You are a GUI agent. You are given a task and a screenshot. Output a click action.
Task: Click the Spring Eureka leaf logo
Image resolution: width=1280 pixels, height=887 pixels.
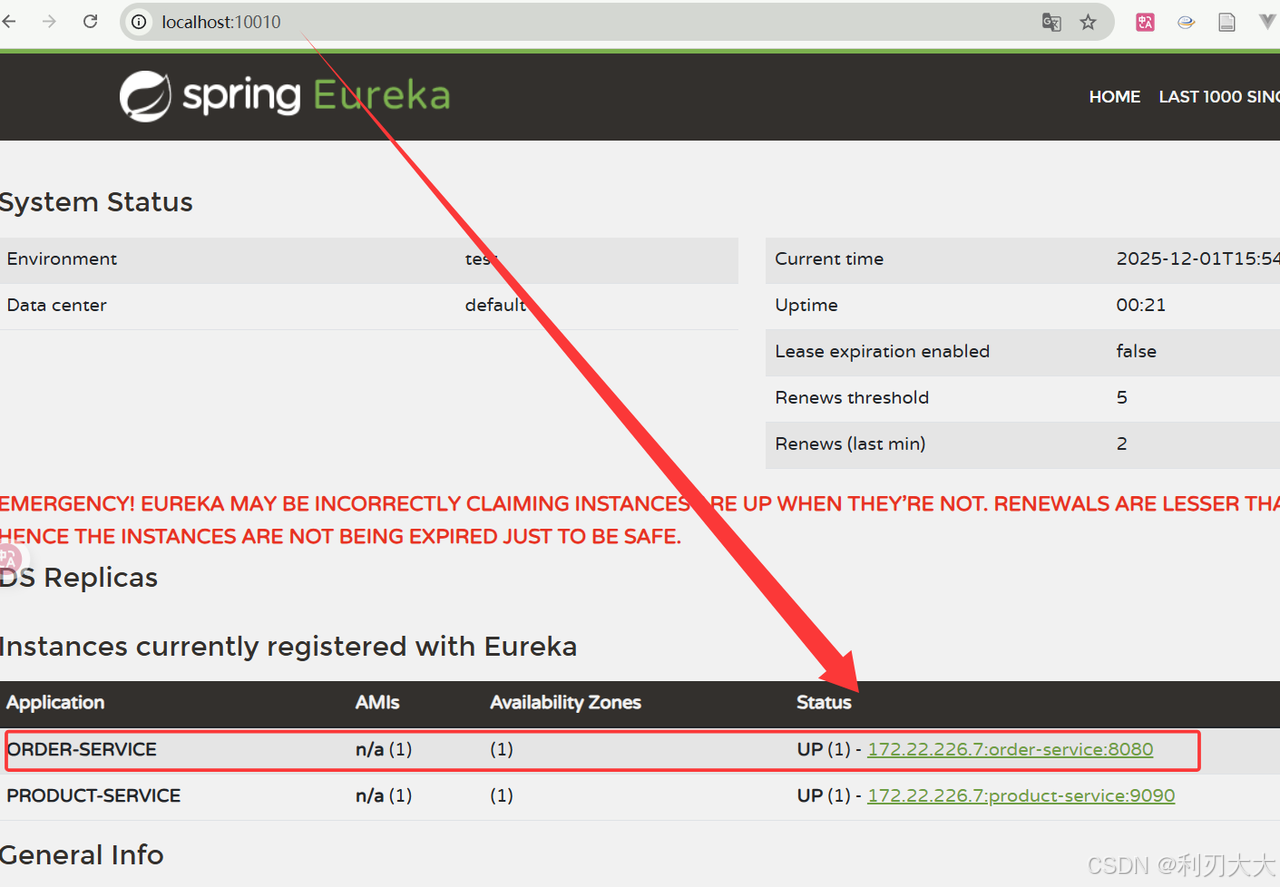pyautogui.click(x=145, y=96)
